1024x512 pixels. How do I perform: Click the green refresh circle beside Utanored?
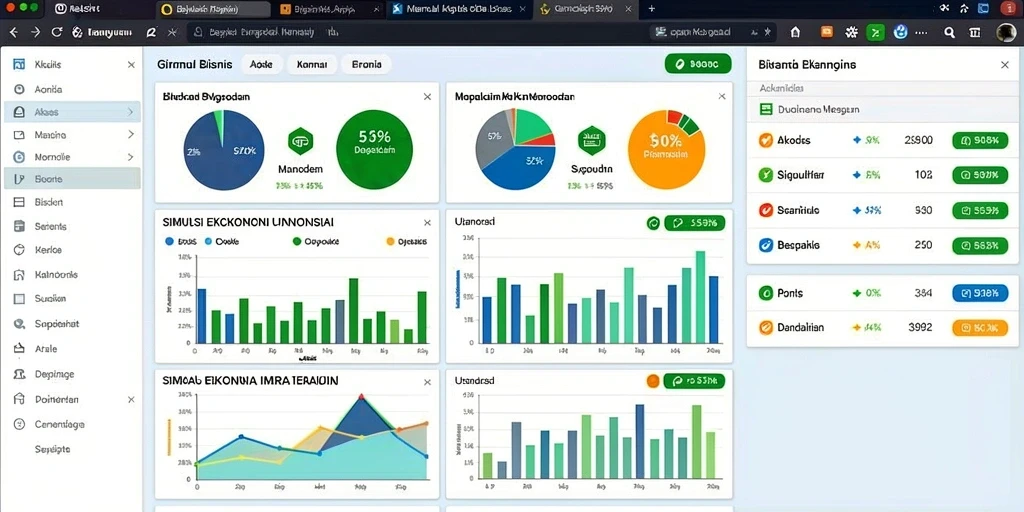pos(653,223)
